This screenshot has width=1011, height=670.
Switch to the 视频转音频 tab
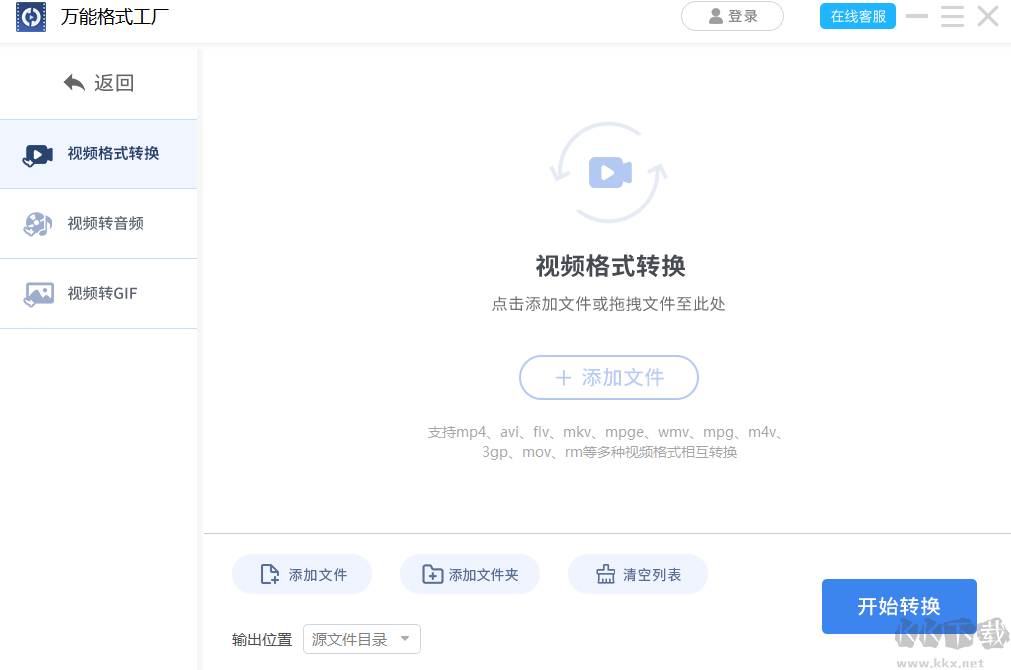click(x=97, y=224)
